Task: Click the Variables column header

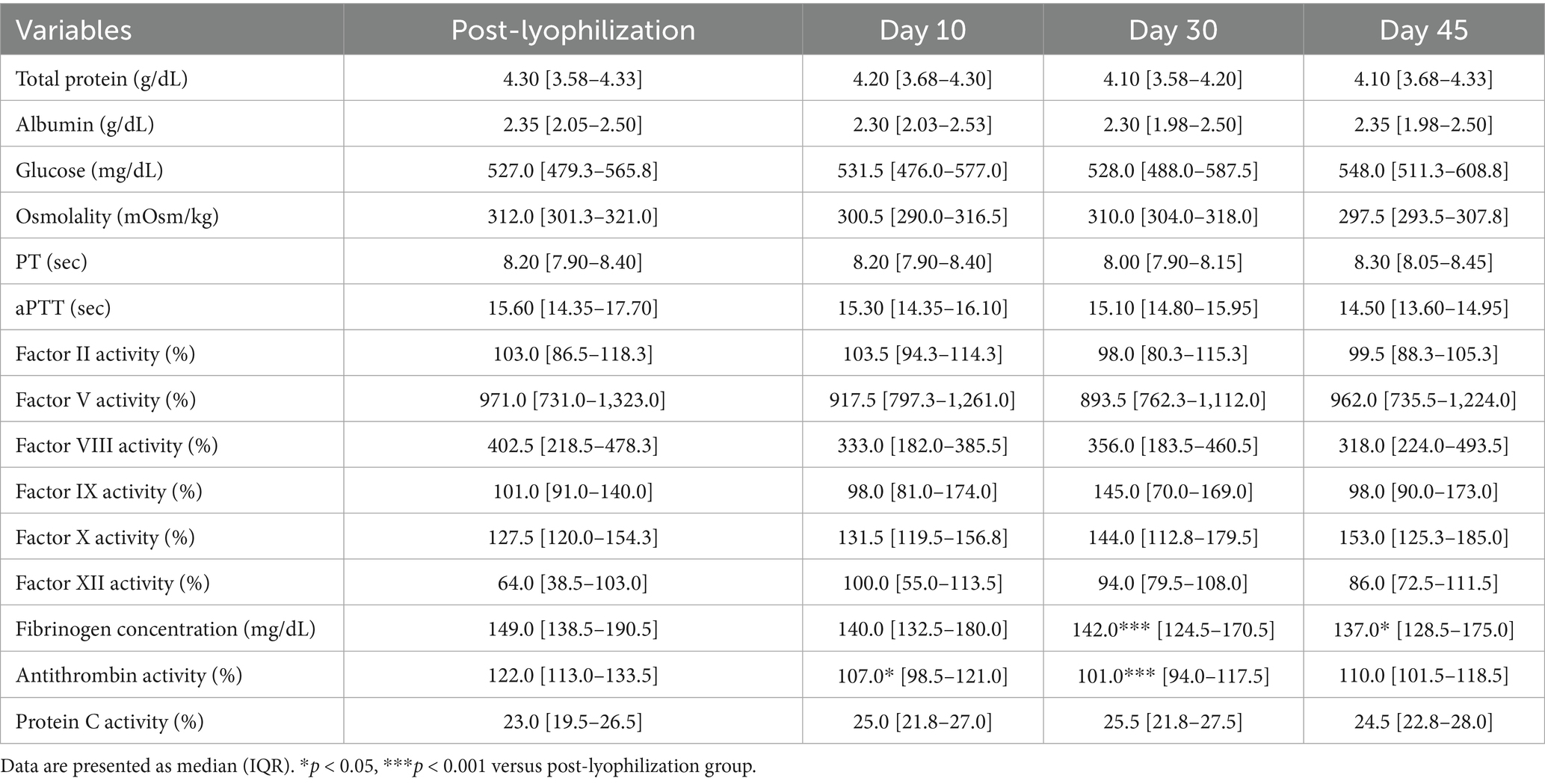Action: pyautogui.click(x=74, y=30)
